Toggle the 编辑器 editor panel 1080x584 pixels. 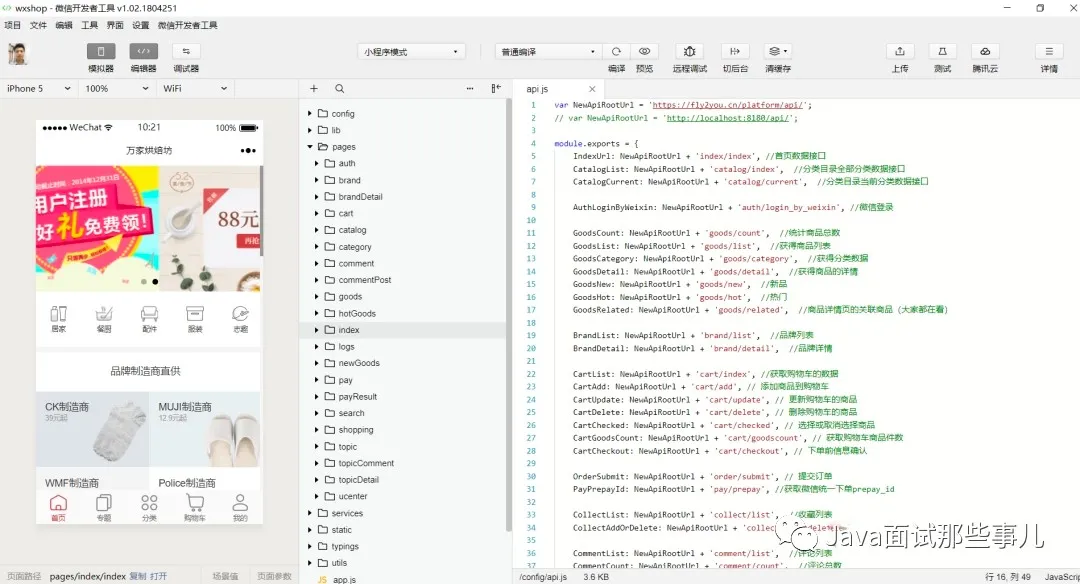click(143, 57)
